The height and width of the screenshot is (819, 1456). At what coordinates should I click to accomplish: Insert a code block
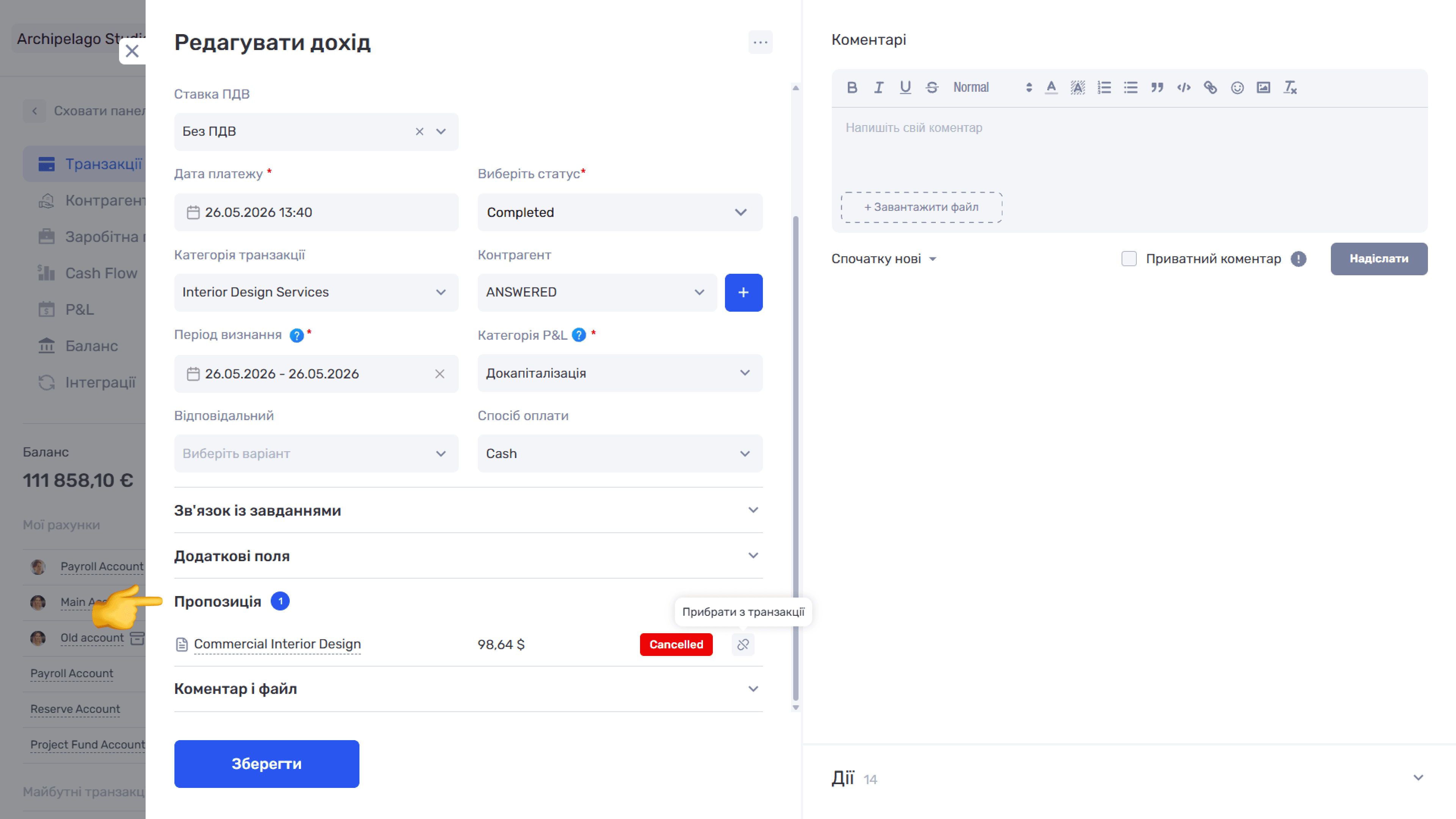(x=1184, y=88)
